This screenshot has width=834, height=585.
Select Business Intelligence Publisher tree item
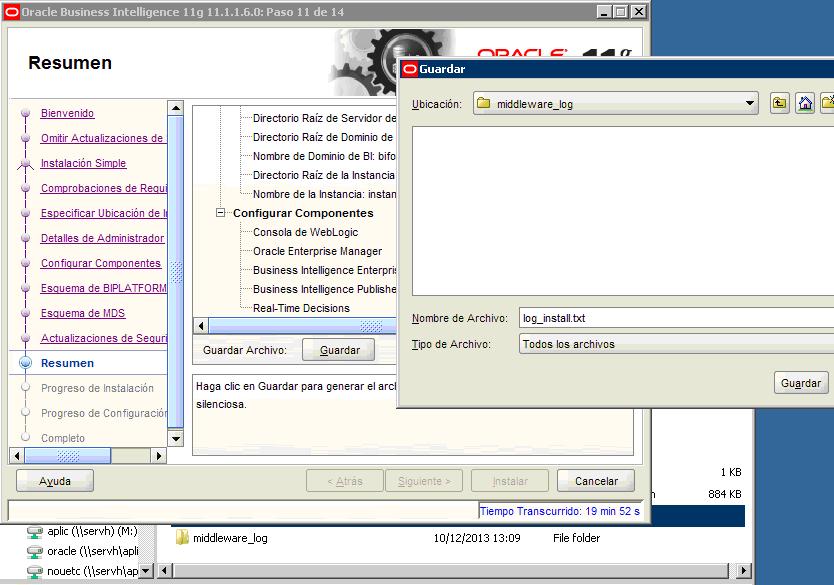coord(324,289)
